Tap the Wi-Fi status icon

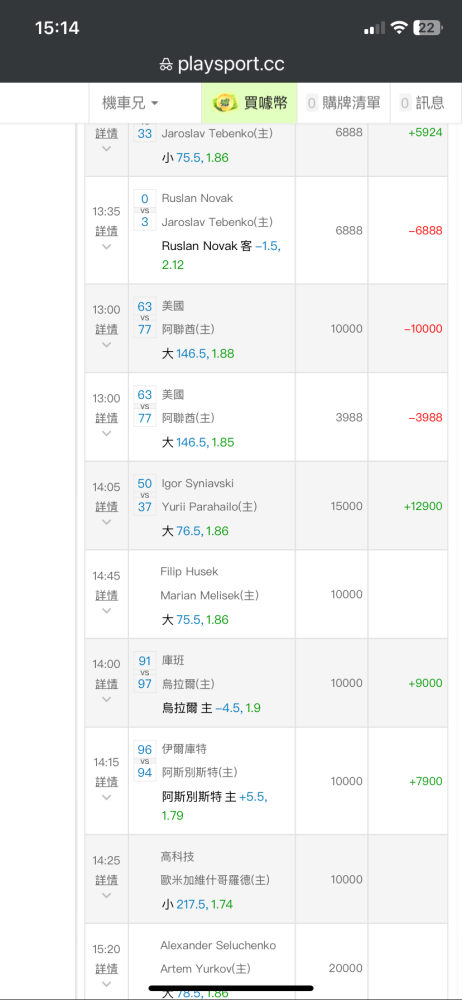click(399, 27)
